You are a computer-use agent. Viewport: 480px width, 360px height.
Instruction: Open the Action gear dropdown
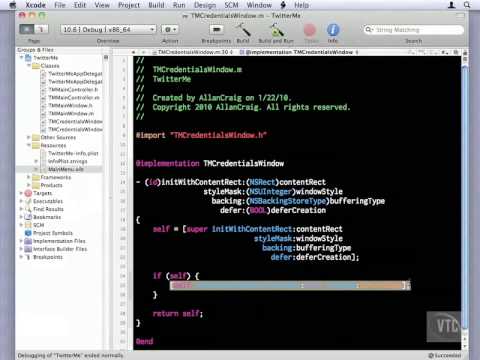tap(170, 29)
